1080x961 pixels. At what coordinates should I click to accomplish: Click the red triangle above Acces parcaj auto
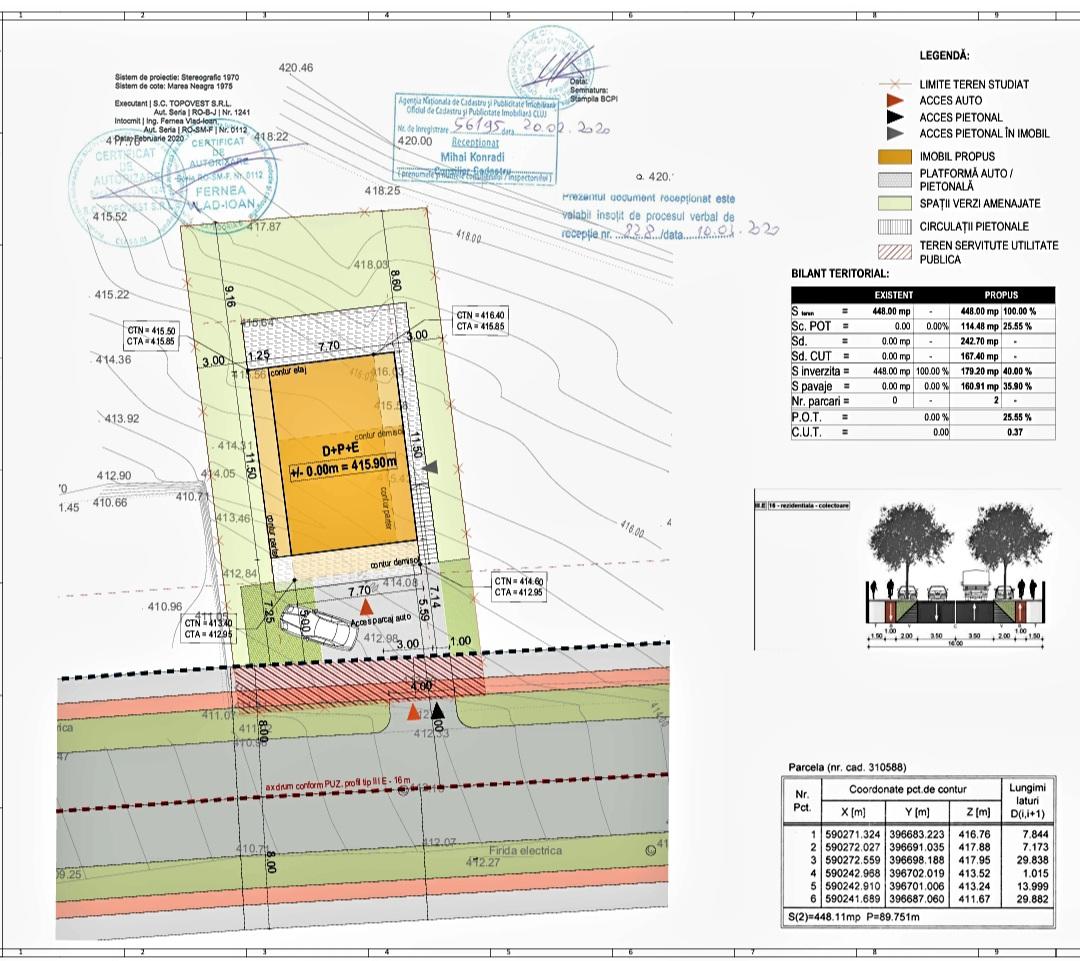coord(368,607)
